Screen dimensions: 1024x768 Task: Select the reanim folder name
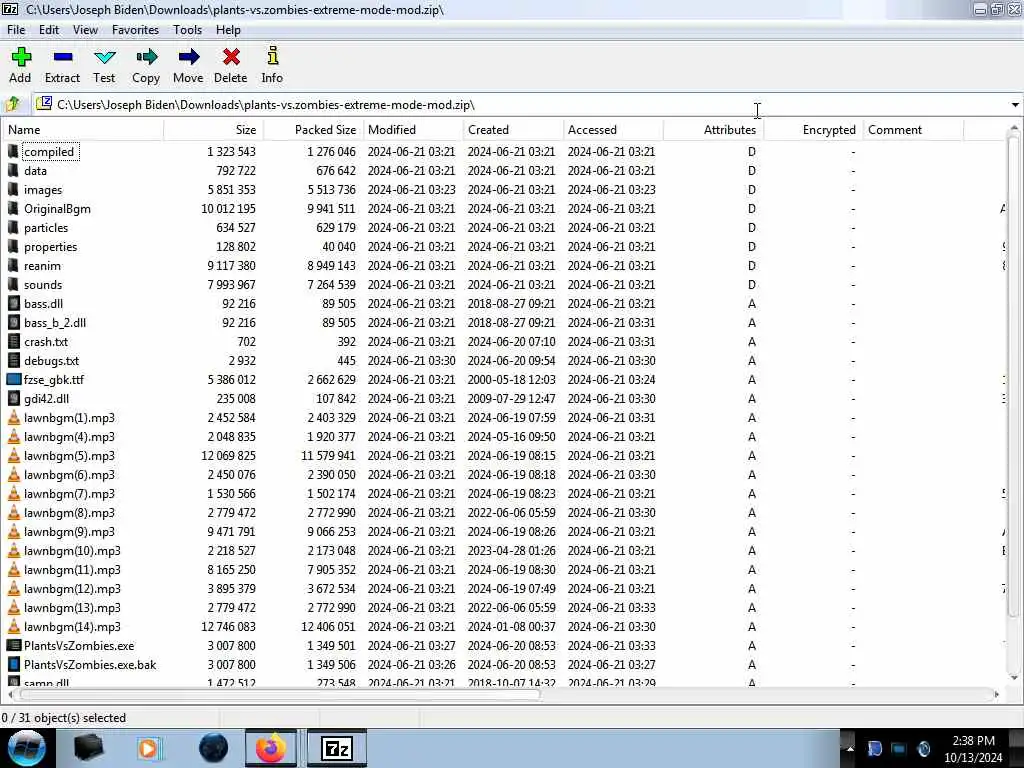pyautogui.click(x=42, y=266)
